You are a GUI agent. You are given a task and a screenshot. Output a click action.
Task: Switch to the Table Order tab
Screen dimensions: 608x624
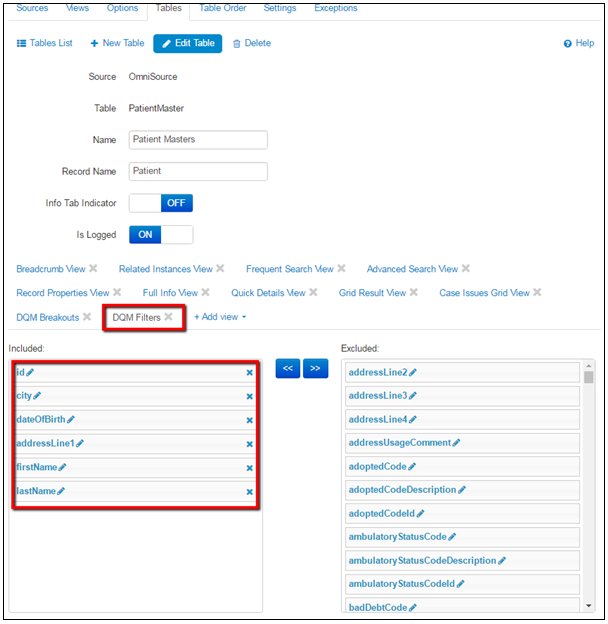click(x=222, y=8)
